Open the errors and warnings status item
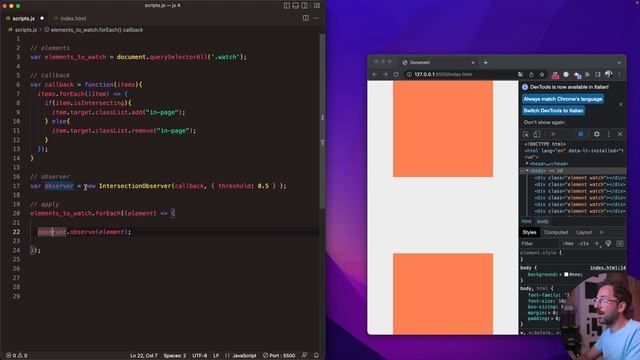This screenshot has height=360, width=640. 17,356
